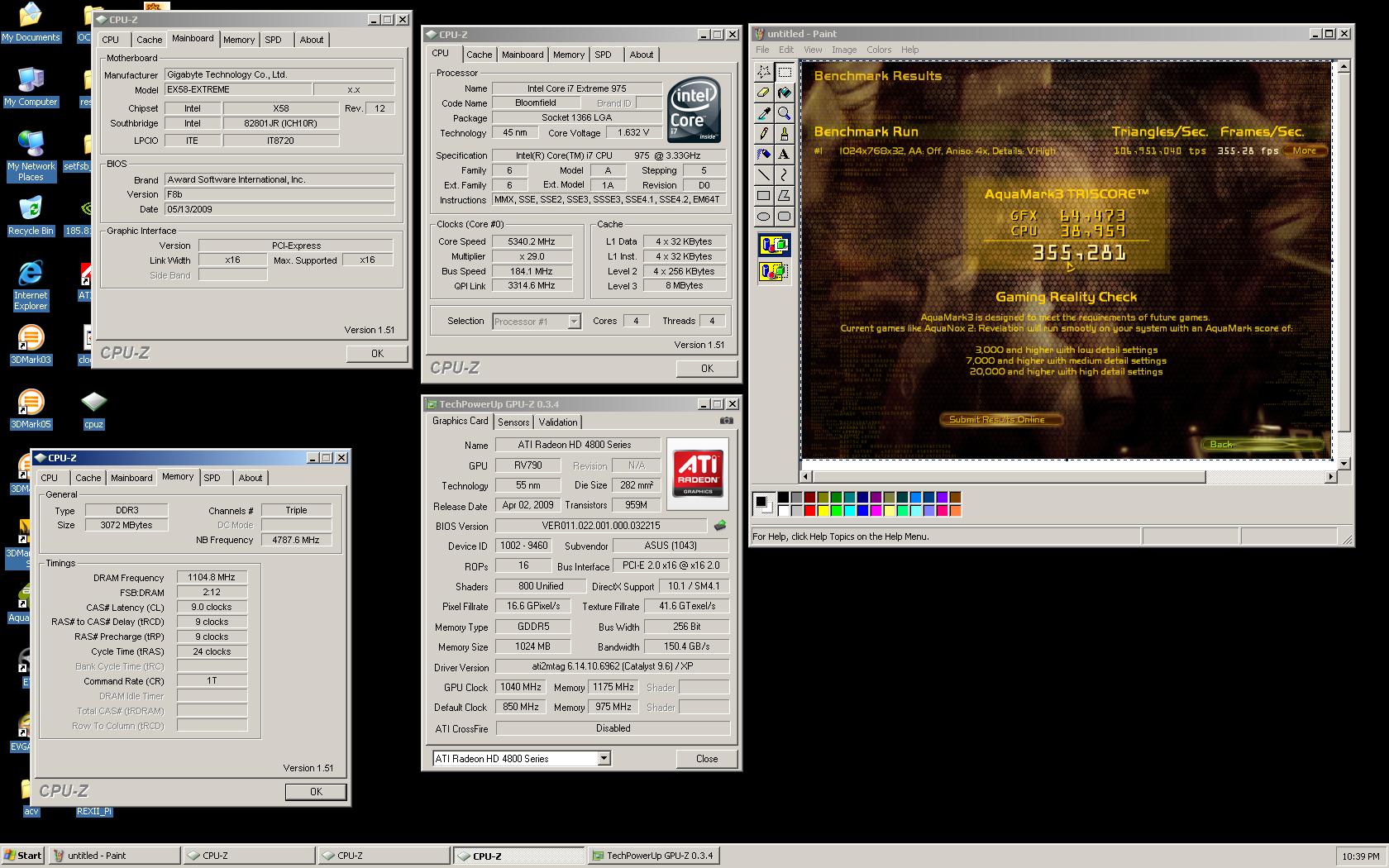Click the BIOS save icon in GPU-Z
Image resolution: width=1389 pixels, height=868 pixels.
pos(720,526)
